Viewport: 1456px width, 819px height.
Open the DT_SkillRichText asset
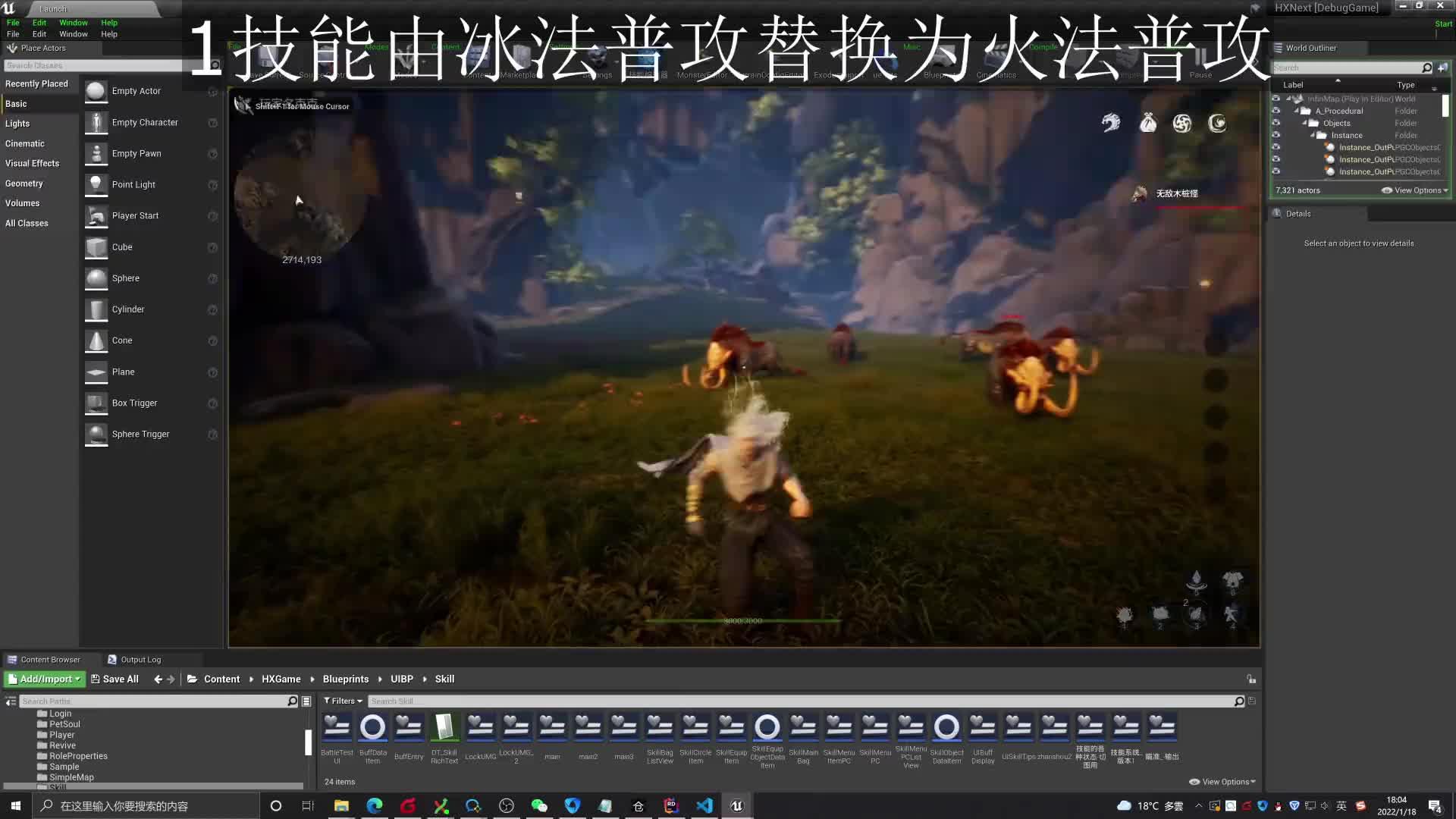(x=444, y=739)
